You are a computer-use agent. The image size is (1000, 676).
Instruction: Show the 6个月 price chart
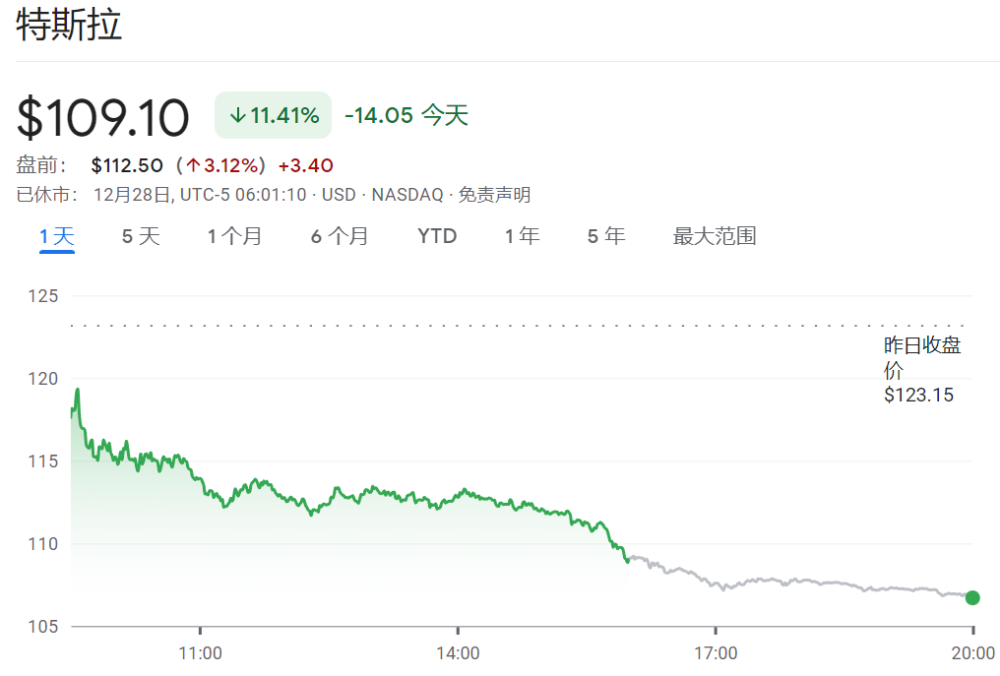339,237
